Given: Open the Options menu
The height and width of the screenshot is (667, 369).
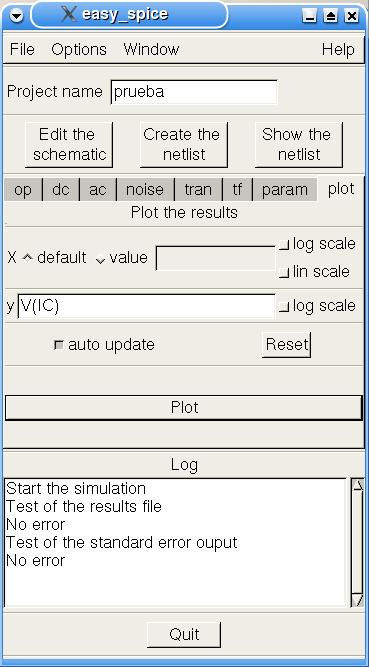Looking at the screenshot, I should click(x=79, y=49).
